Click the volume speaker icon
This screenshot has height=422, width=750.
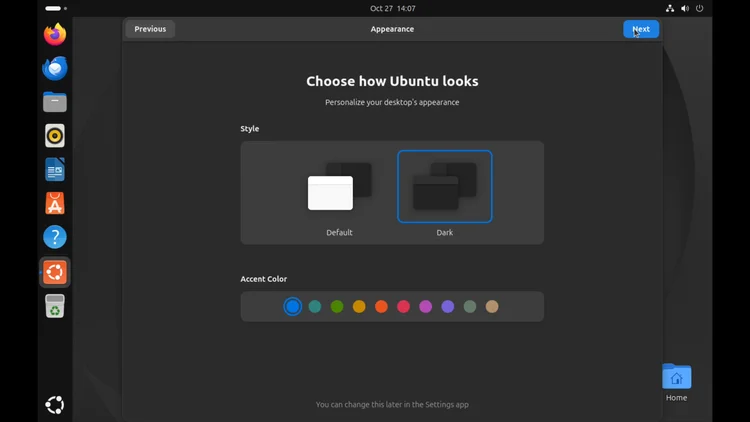[685, 8]
